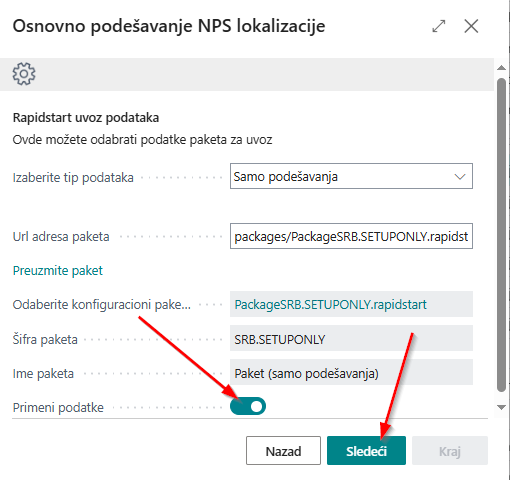The height and width of the screenshot is (480, 510).
Task: Open the PackageSRB.SETUPONLY.rapidstart file link
Action: pos(330,304)
